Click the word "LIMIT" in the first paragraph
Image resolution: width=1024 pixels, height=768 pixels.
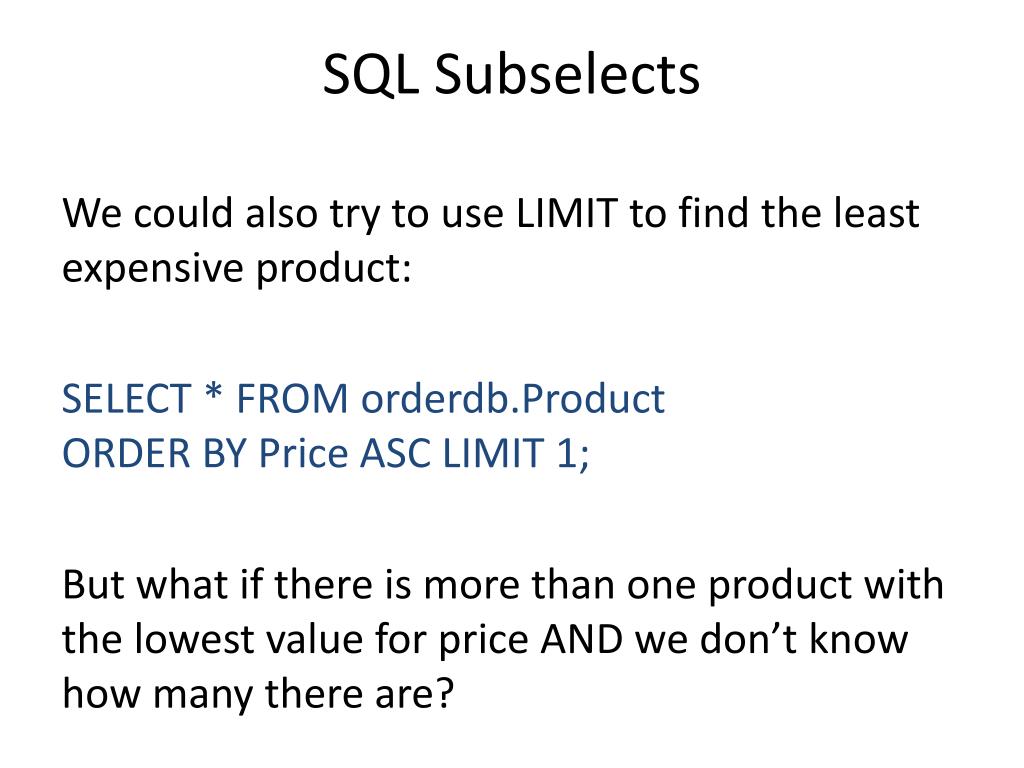(566, 213)
